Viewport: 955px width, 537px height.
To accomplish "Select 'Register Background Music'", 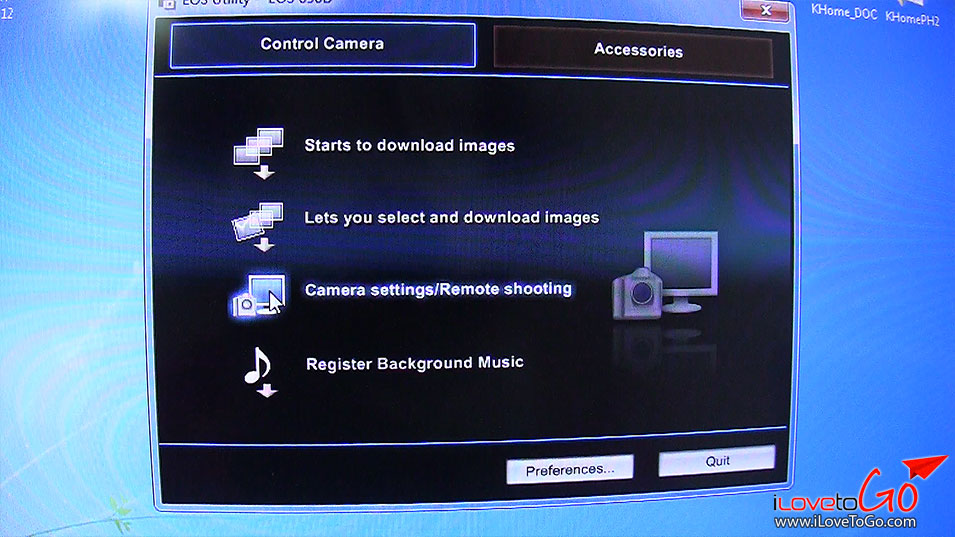I will (414, 363).
